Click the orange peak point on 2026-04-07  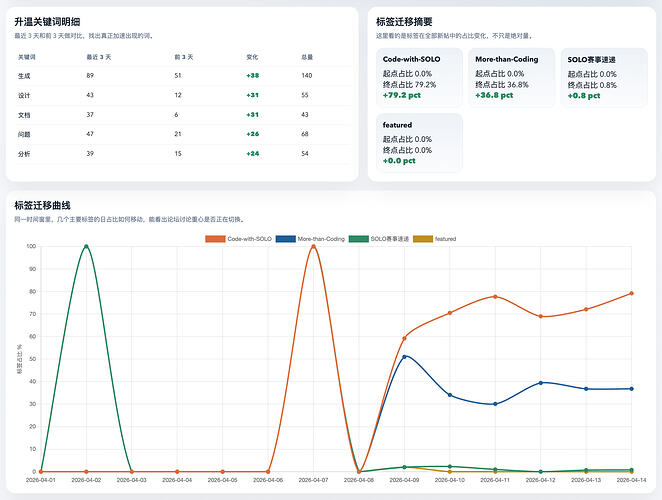click(313, 246)
